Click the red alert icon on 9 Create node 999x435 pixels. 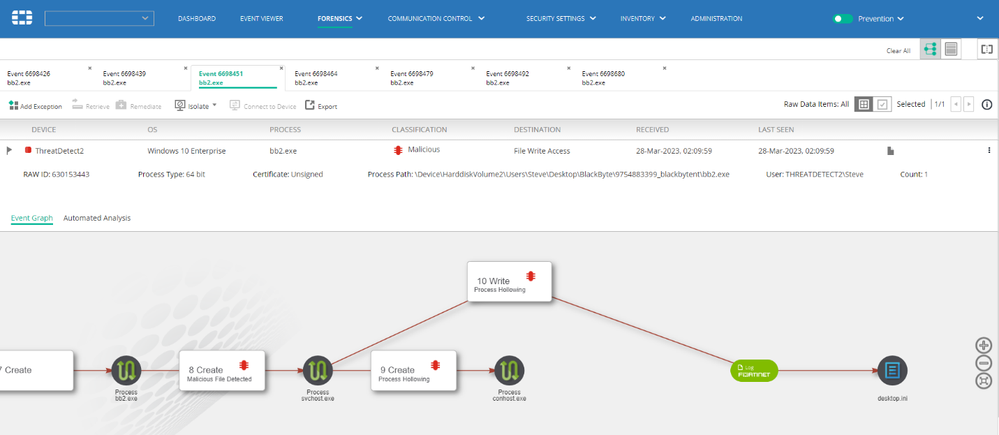[435, 366]
